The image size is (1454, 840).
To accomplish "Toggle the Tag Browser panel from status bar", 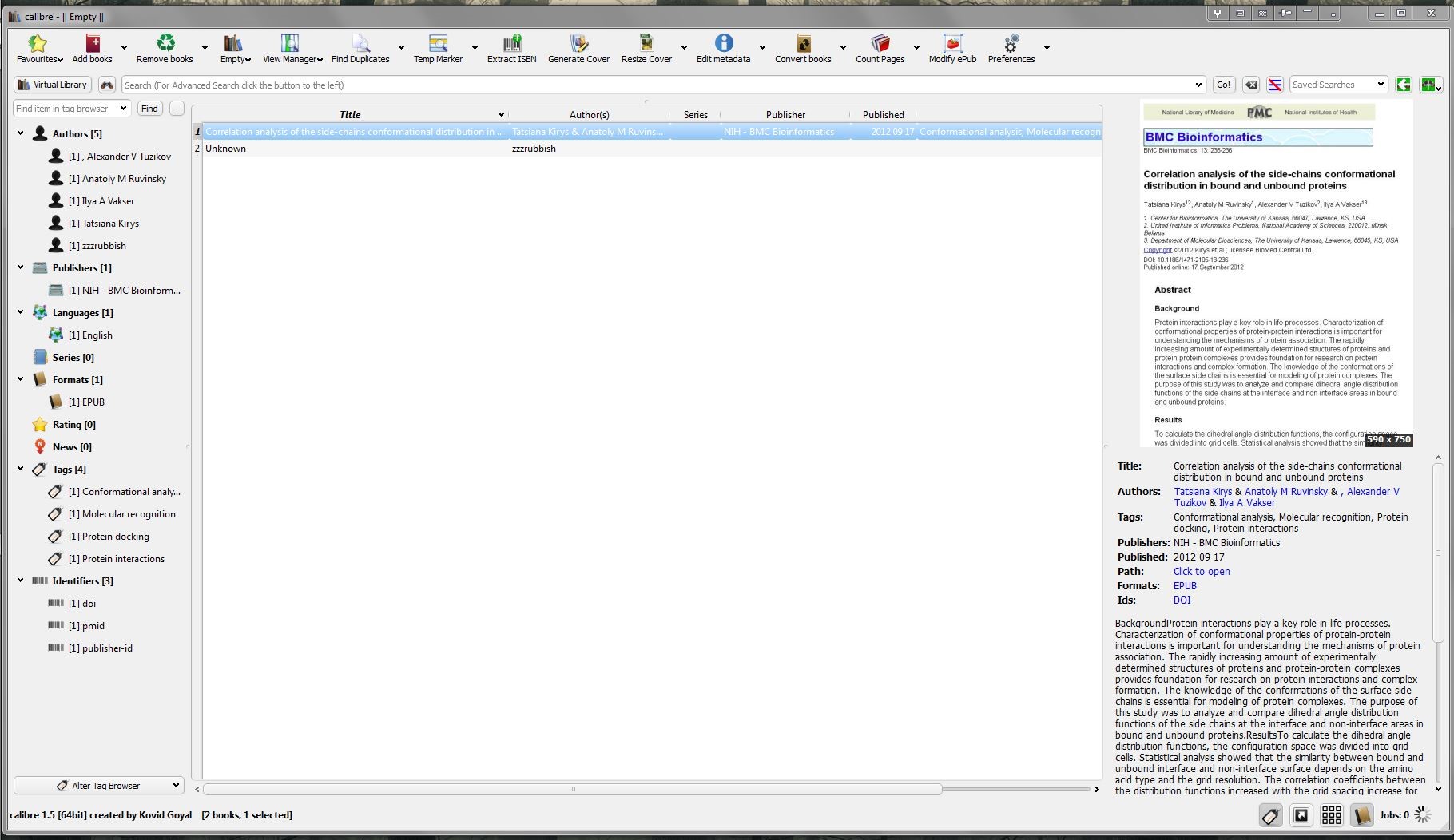I will coord(1270,815).
